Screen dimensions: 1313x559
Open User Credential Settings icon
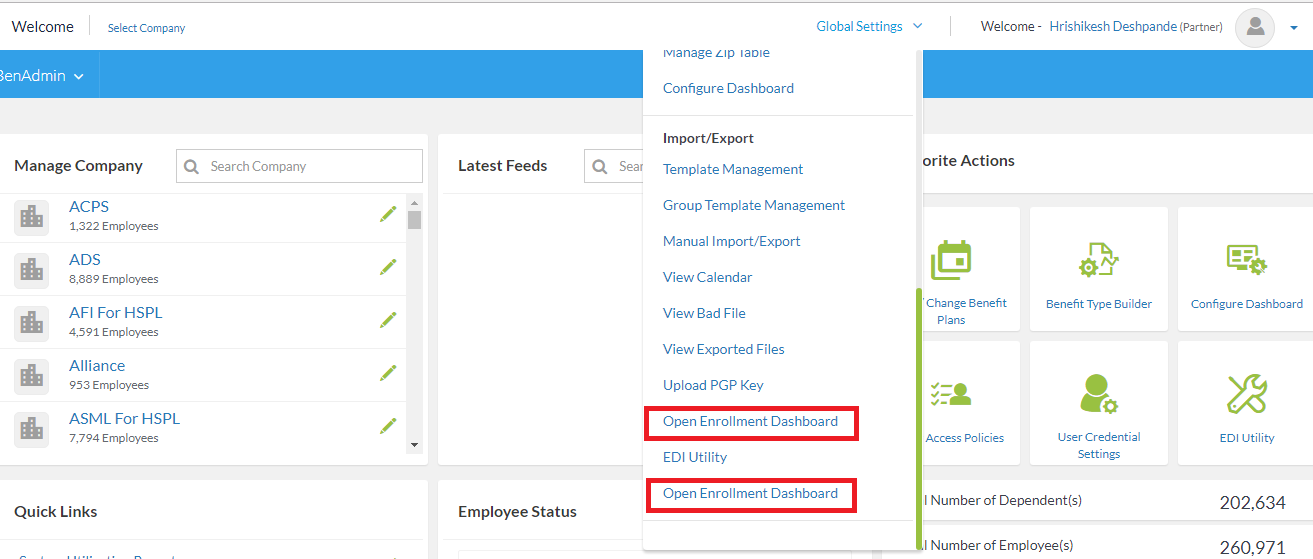click(x=1098, y=394)
